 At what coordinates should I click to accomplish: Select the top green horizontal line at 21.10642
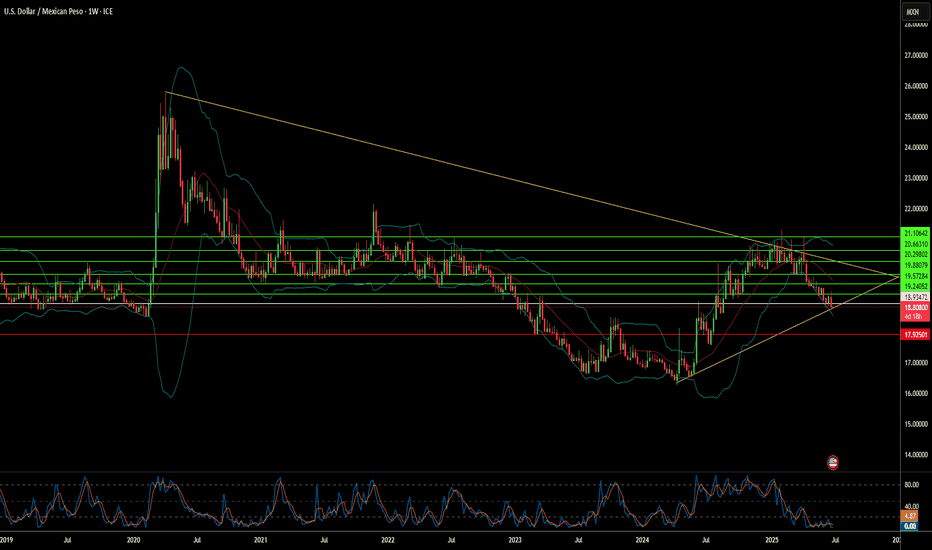tap(450, 237)
